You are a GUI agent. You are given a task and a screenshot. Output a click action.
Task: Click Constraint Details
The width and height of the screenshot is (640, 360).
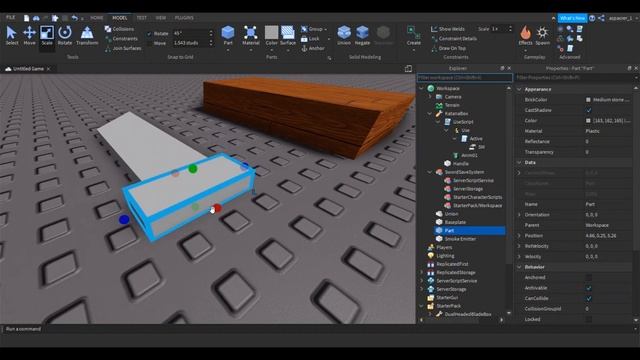click(454, 39)
